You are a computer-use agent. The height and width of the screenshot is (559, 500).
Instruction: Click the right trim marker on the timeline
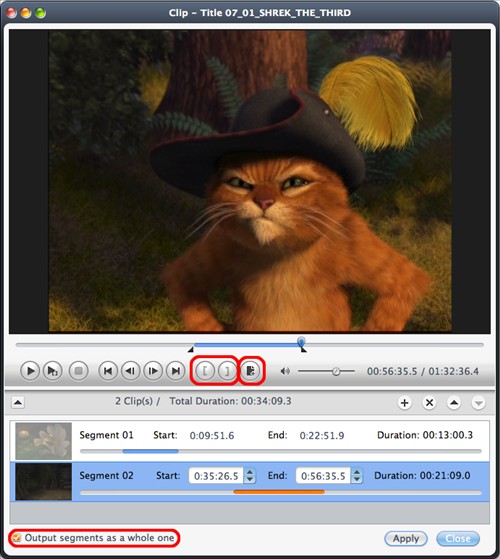tap(304, 349)
